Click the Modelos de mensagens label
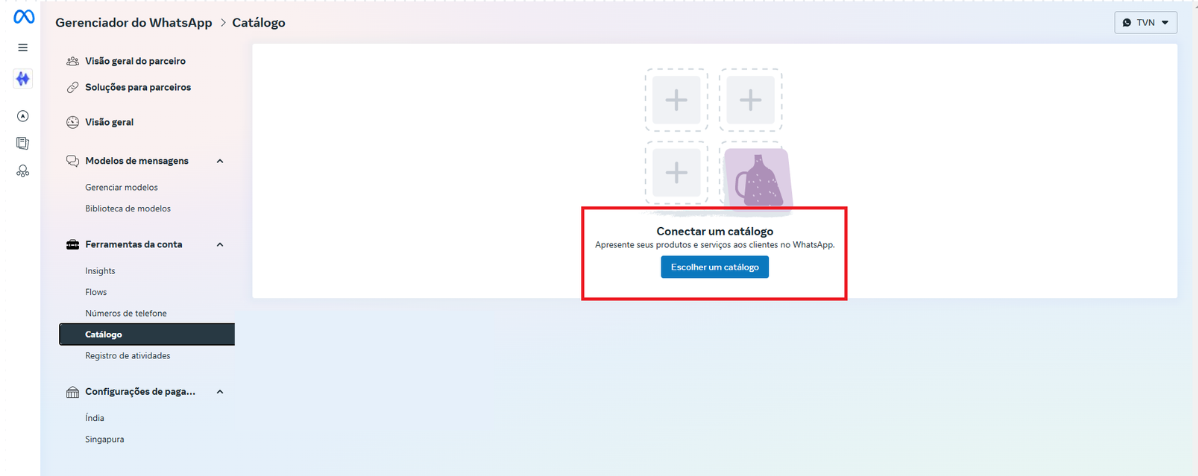This screenshot has width=1198, height=476. coord(137,161)
